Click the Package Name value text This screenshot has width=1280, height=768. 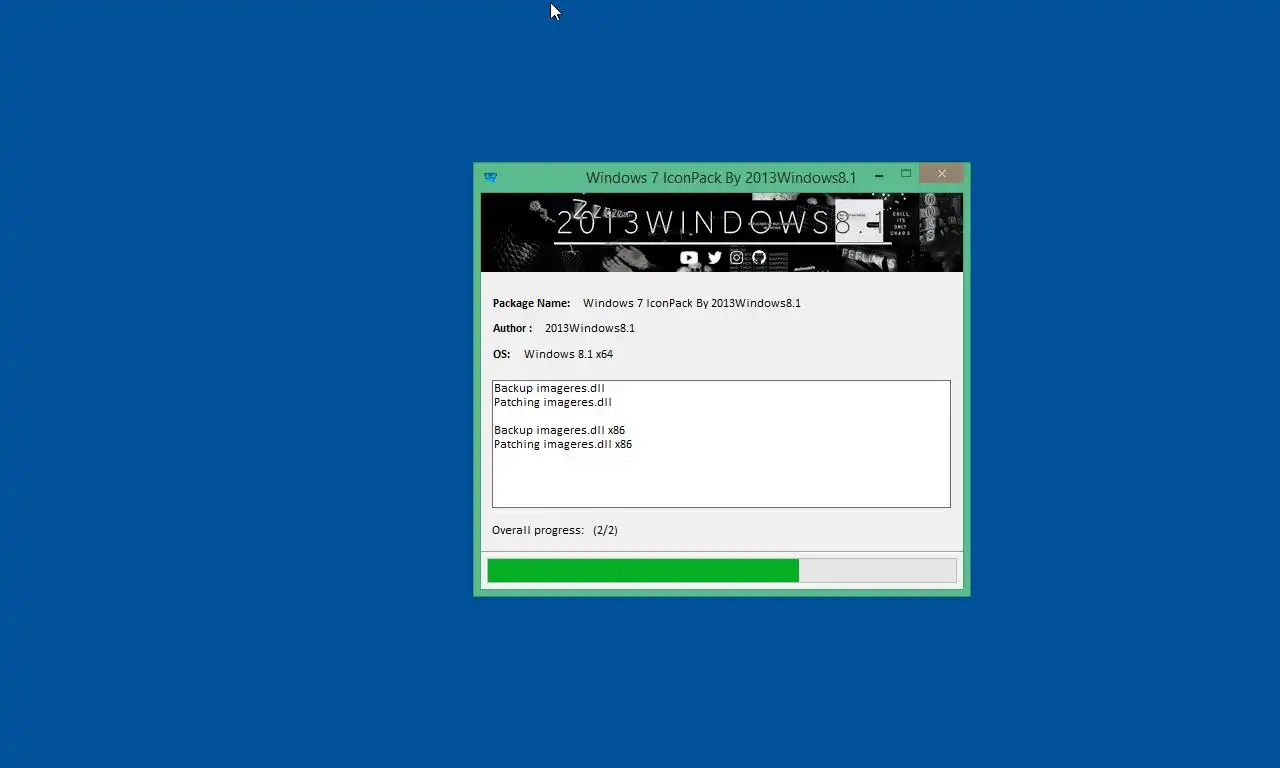coord(692,303)
